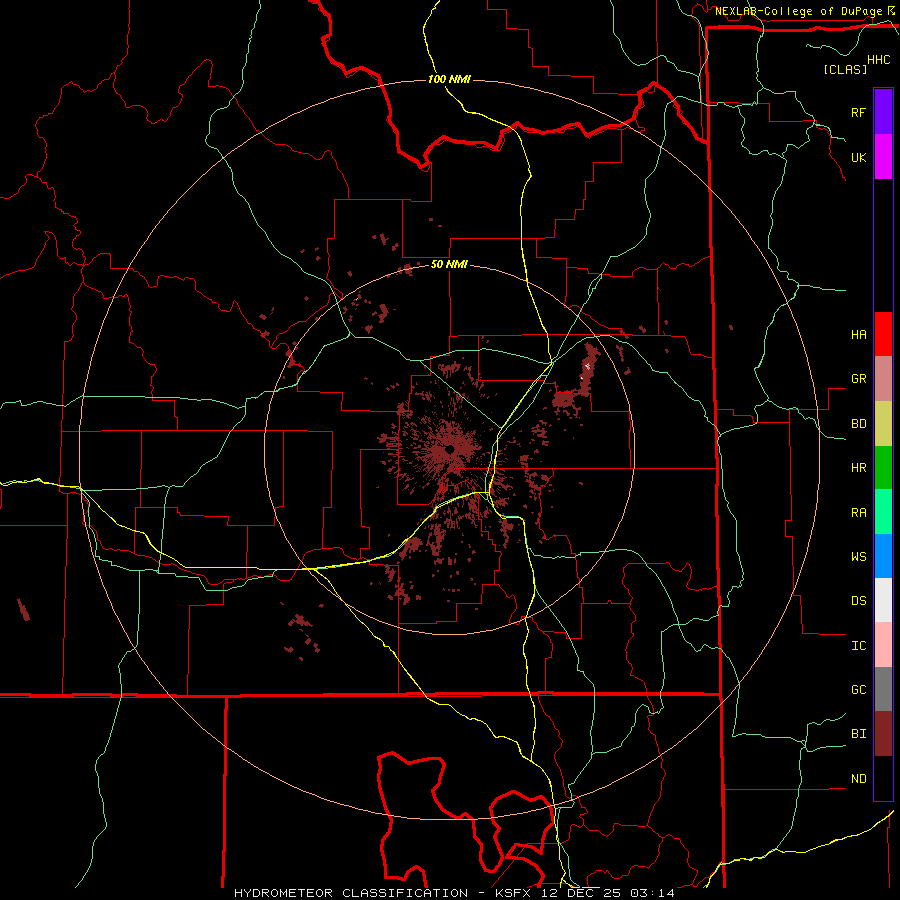Click the UK legend label
Viewport: 900px width, 900px height.
tap(858, 157)
